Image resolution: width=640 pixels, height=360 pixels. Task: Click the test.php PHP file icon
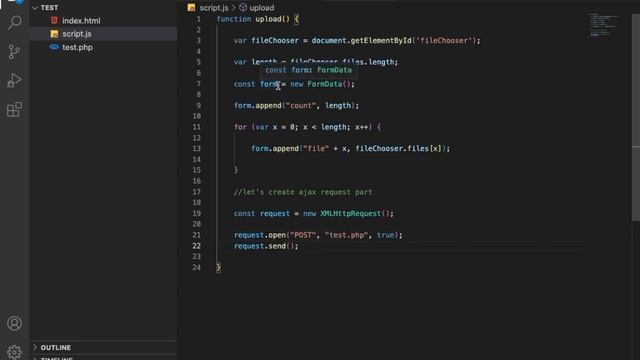point(54,47)
